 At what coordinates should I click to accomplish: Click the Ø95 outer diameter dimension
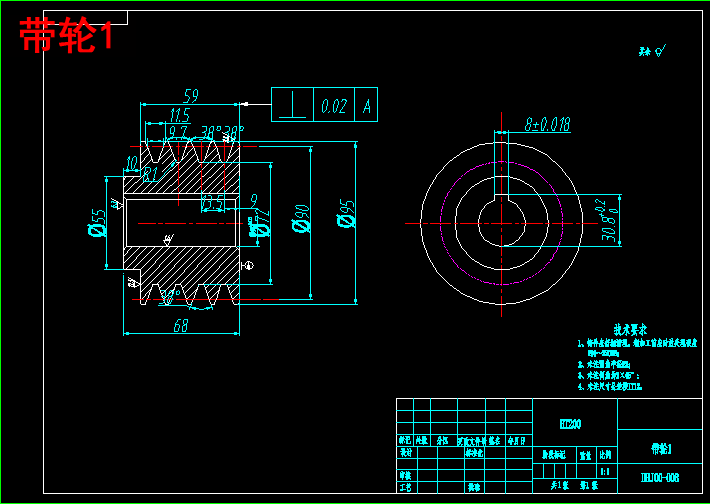point(346,214)
